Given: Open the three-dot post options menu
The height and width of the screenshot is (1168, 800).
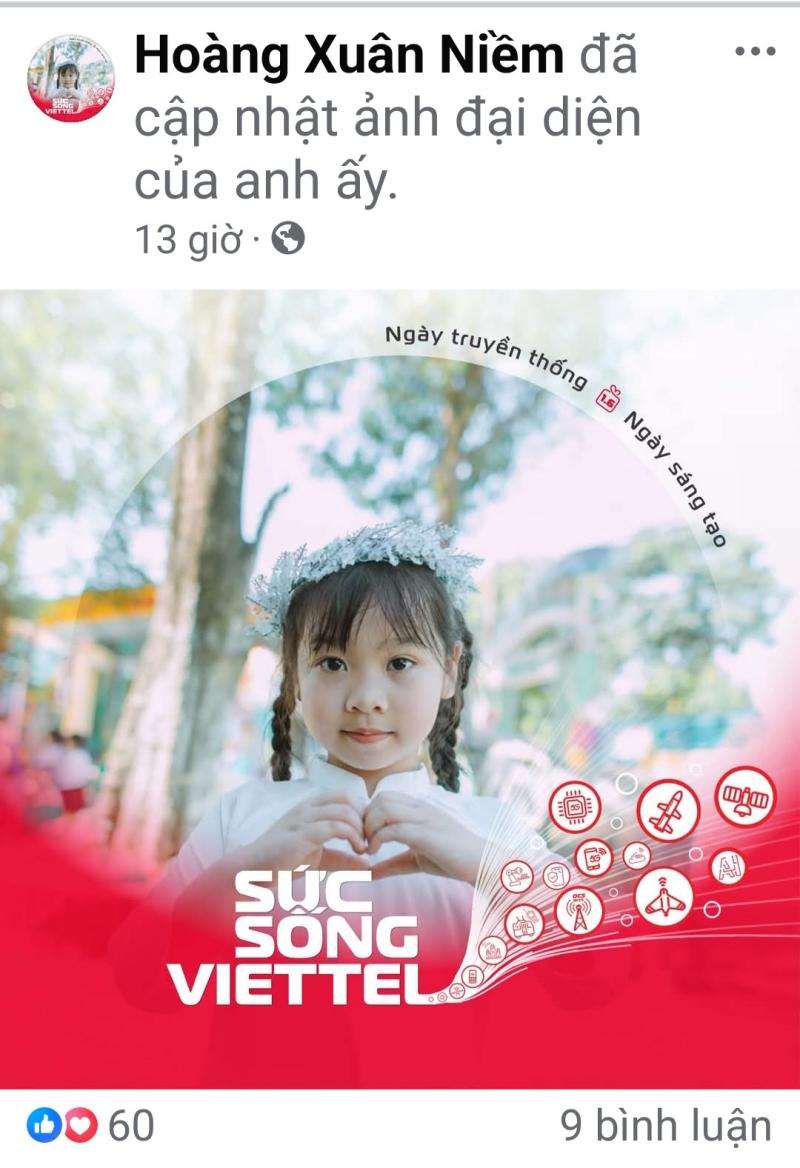Looking at the screenshot, I should click(755, 51).
